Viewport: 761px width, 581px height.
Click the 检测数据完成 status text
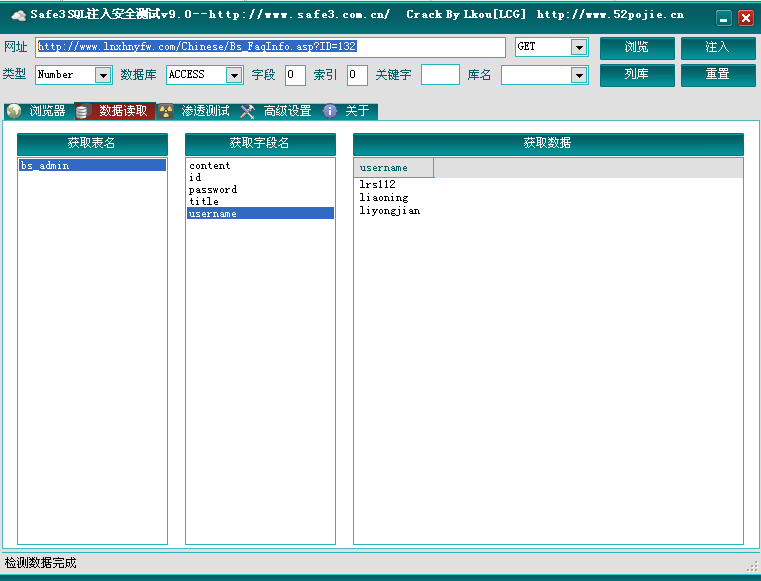pyautogui.click(x=41, y=563)
